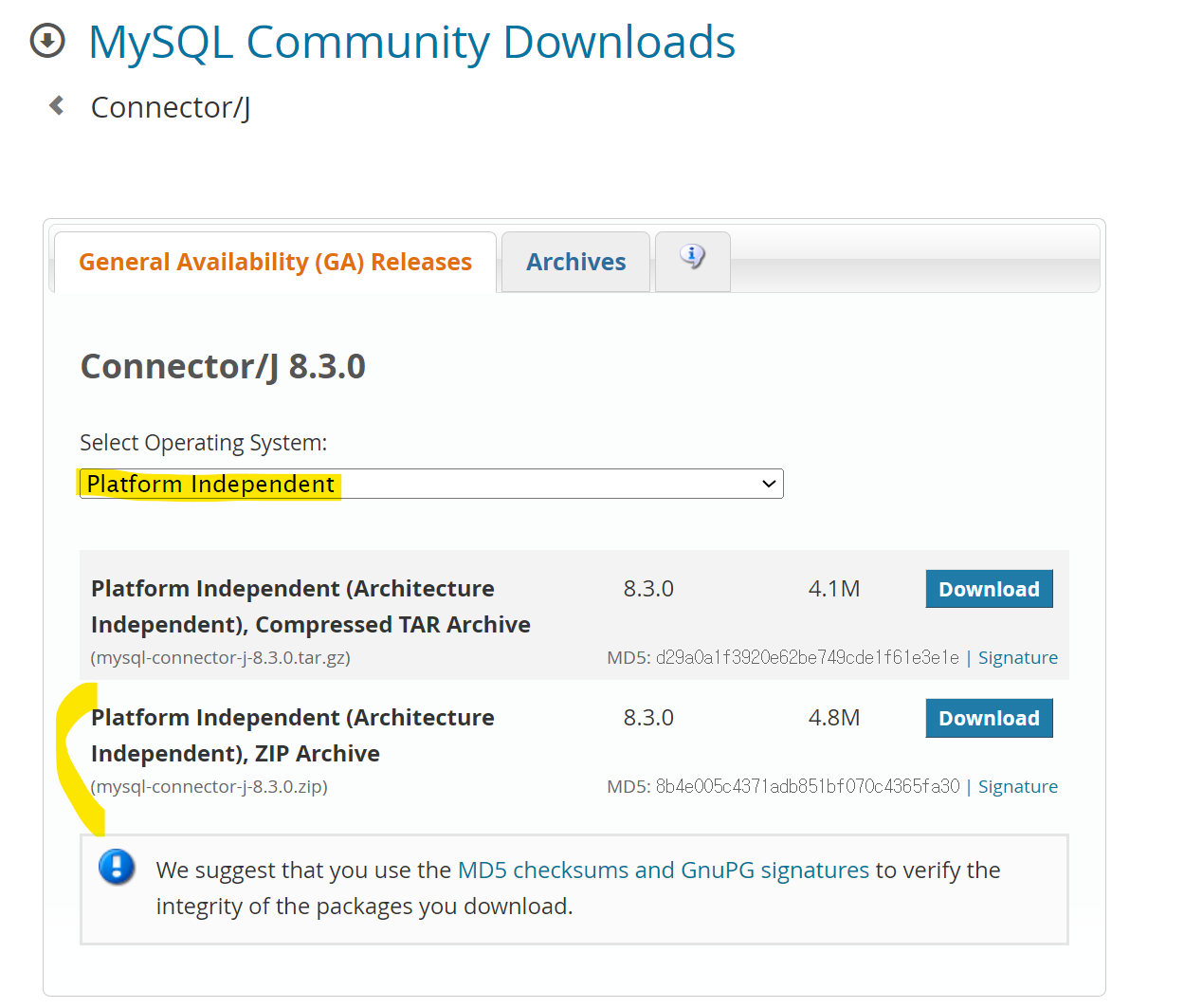Click the 8.3.0 version in TAR row
1184x1008 pixels.
coord(648,589)
